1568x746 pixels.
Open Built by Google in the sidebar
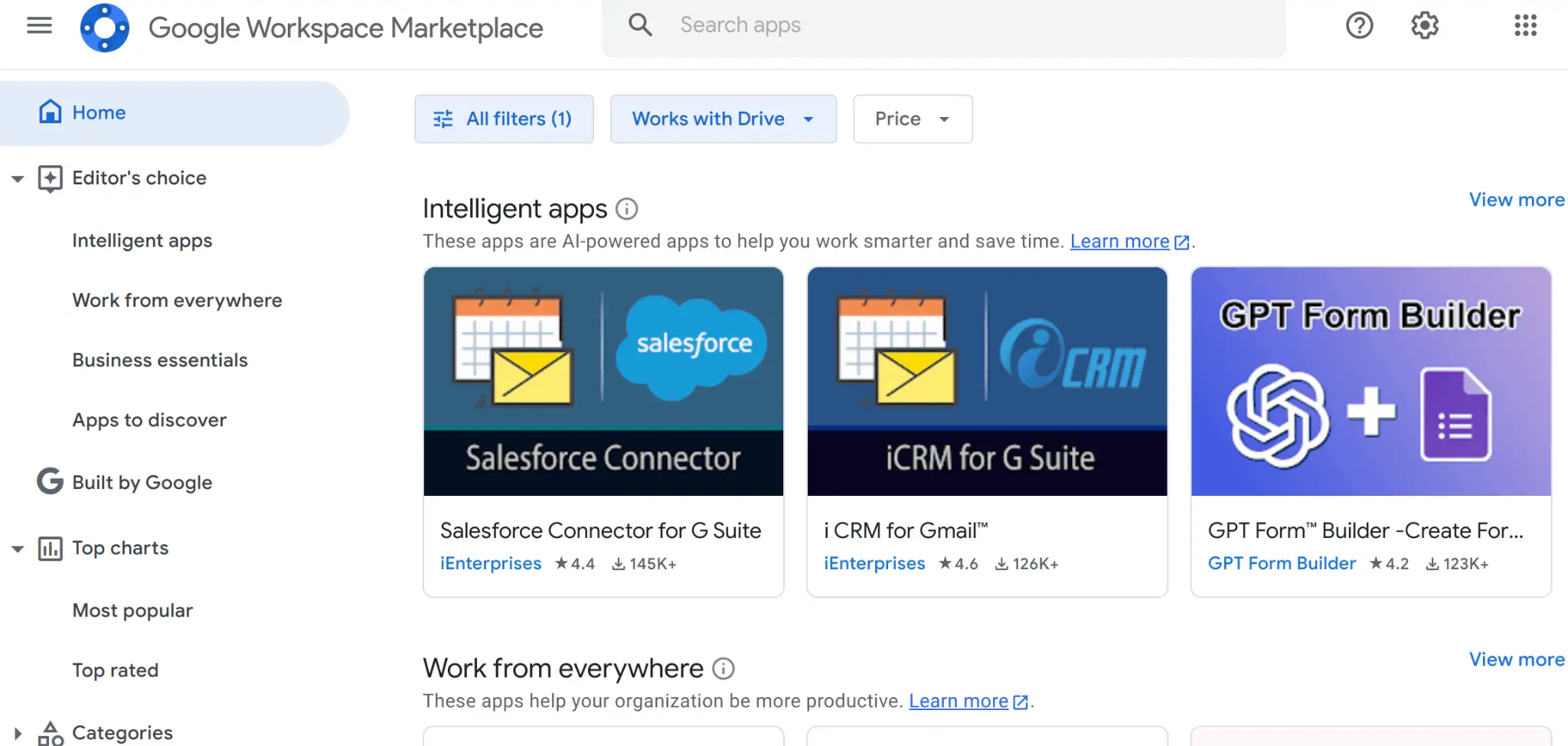[x=142, y=483]
